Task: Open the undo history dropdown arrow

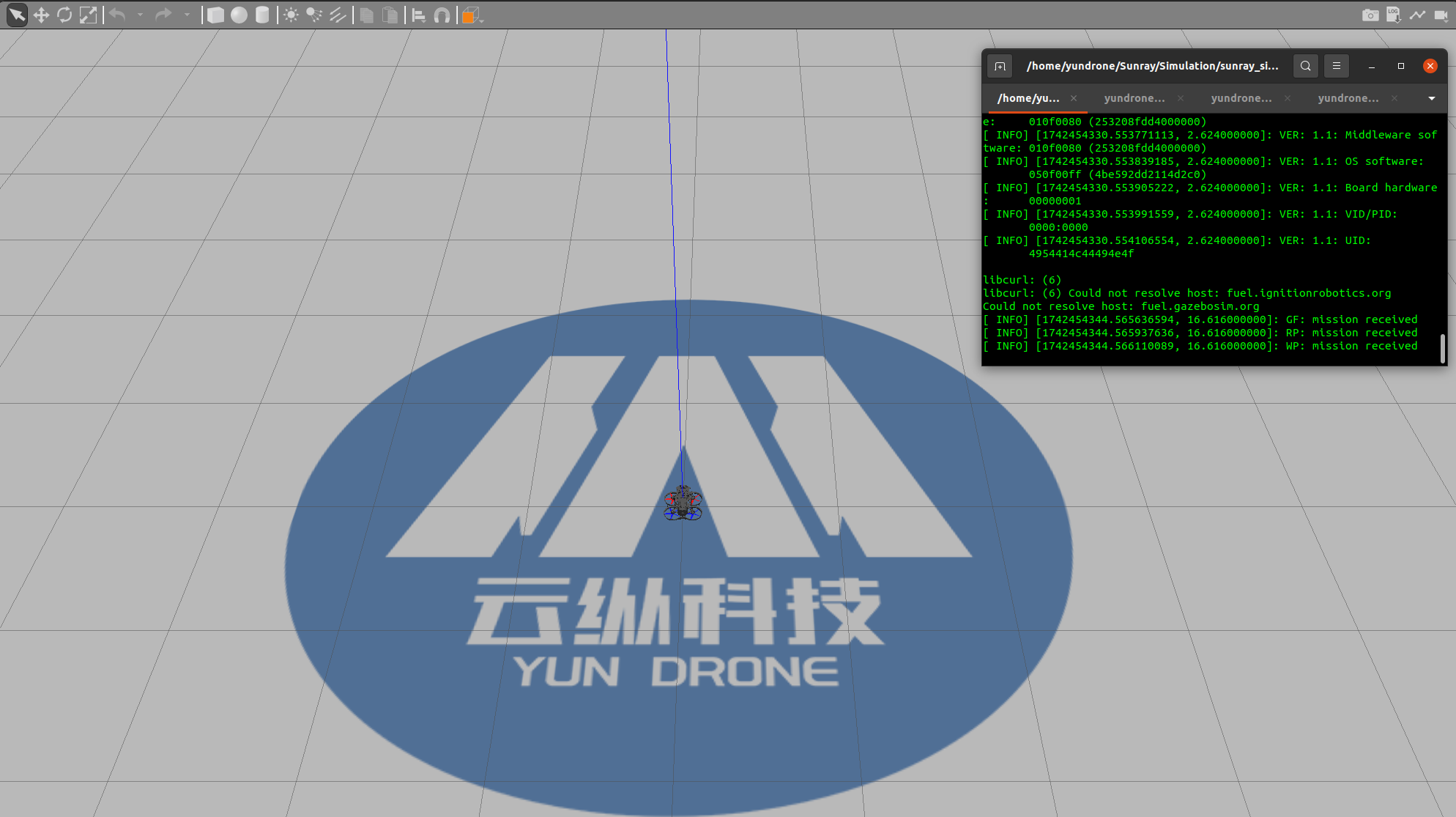Action: point(140,15)
